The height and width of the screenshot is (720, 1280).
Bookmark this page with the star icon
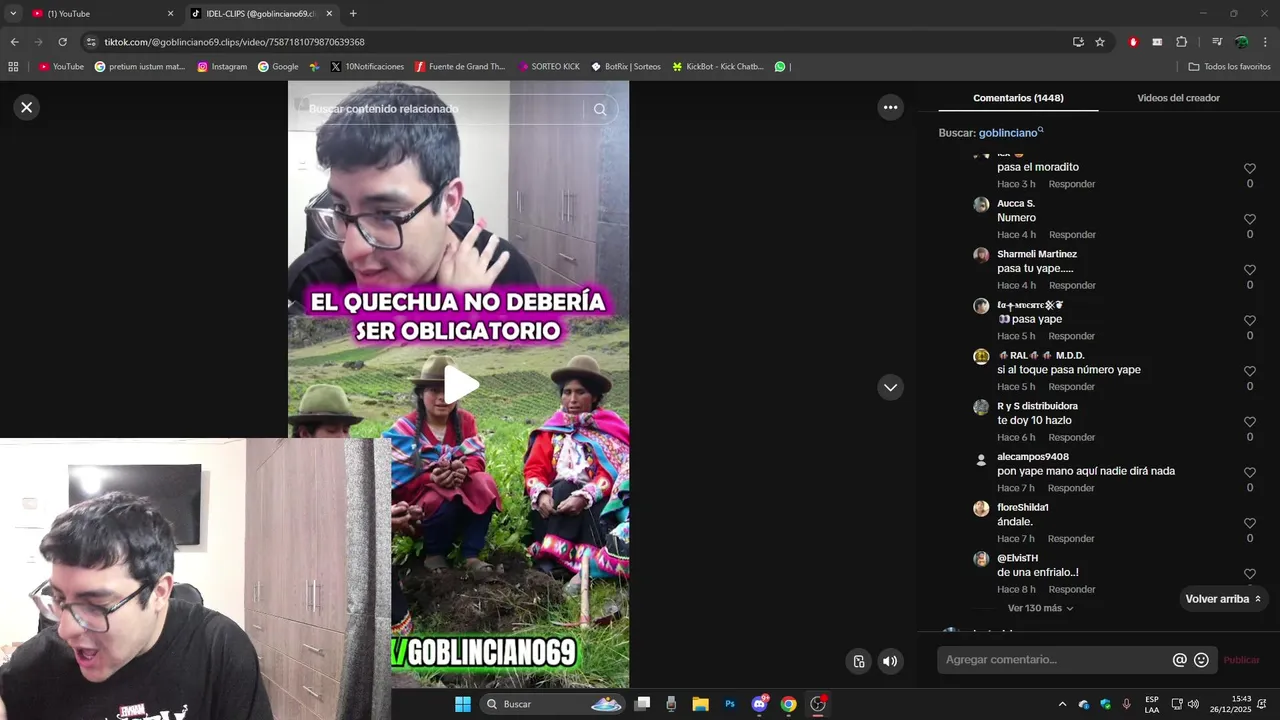coord(1100,42)
